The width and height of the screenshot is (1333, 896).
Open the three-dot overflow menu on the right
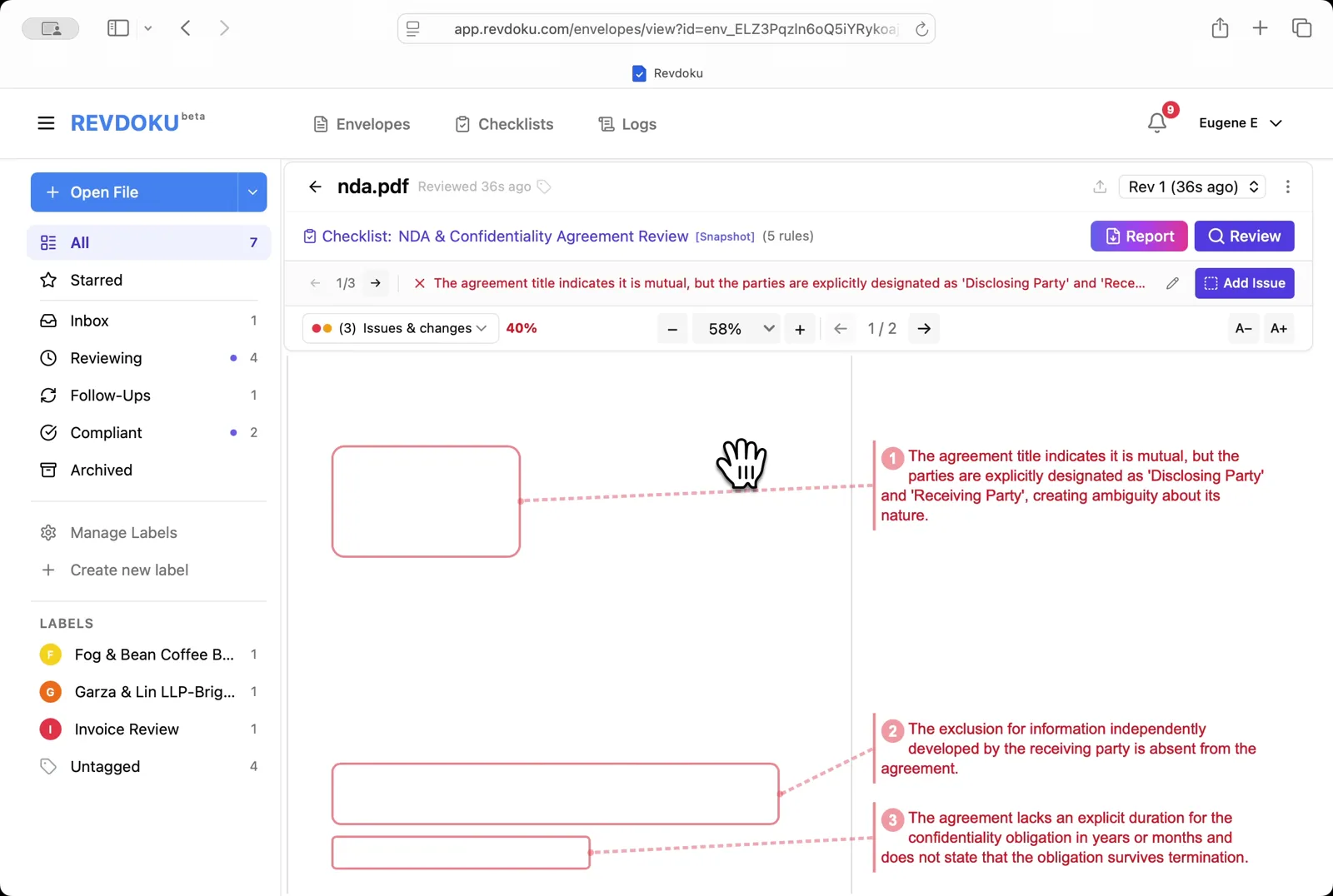[1287, 187]
